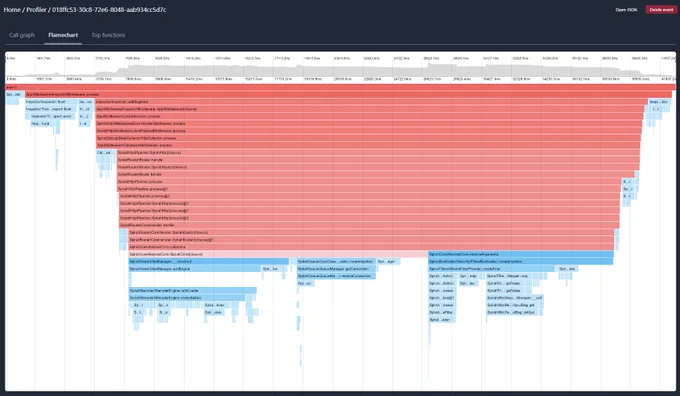Click the Inspector\Inspector::flush blue bar
Image resolution: width=680 pixels, height=396 pixels.
[x=51, y=102]
